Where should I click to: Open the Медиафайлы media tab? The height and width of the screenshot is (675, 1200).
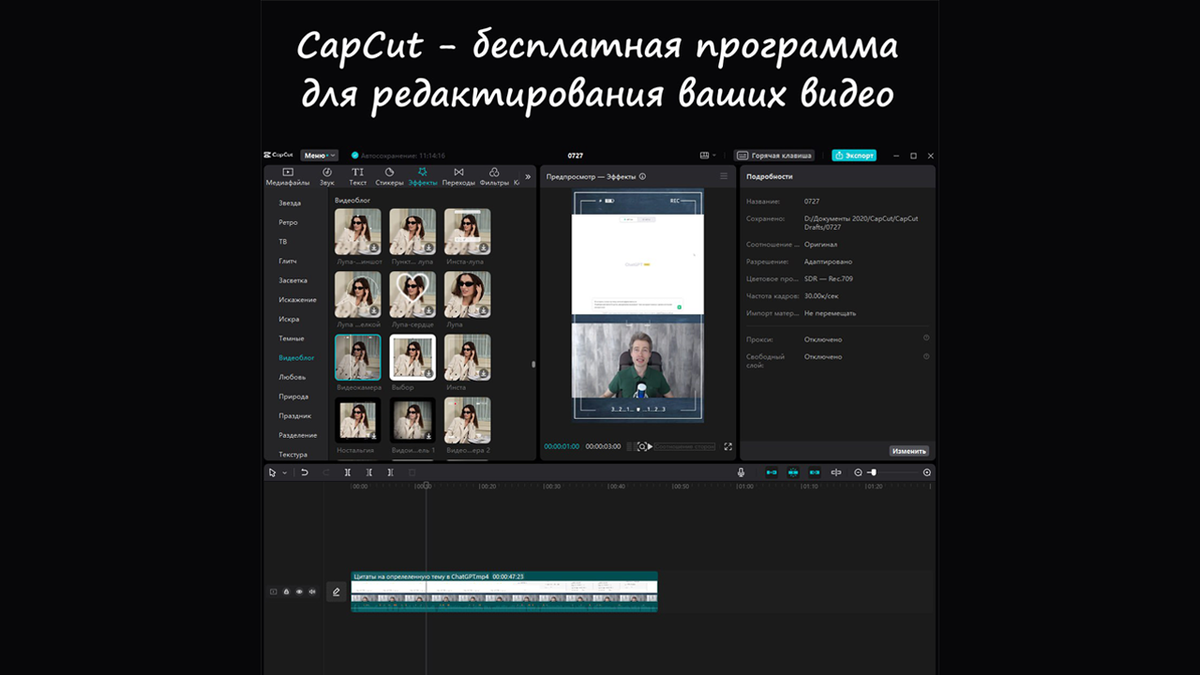coord(287,177)
